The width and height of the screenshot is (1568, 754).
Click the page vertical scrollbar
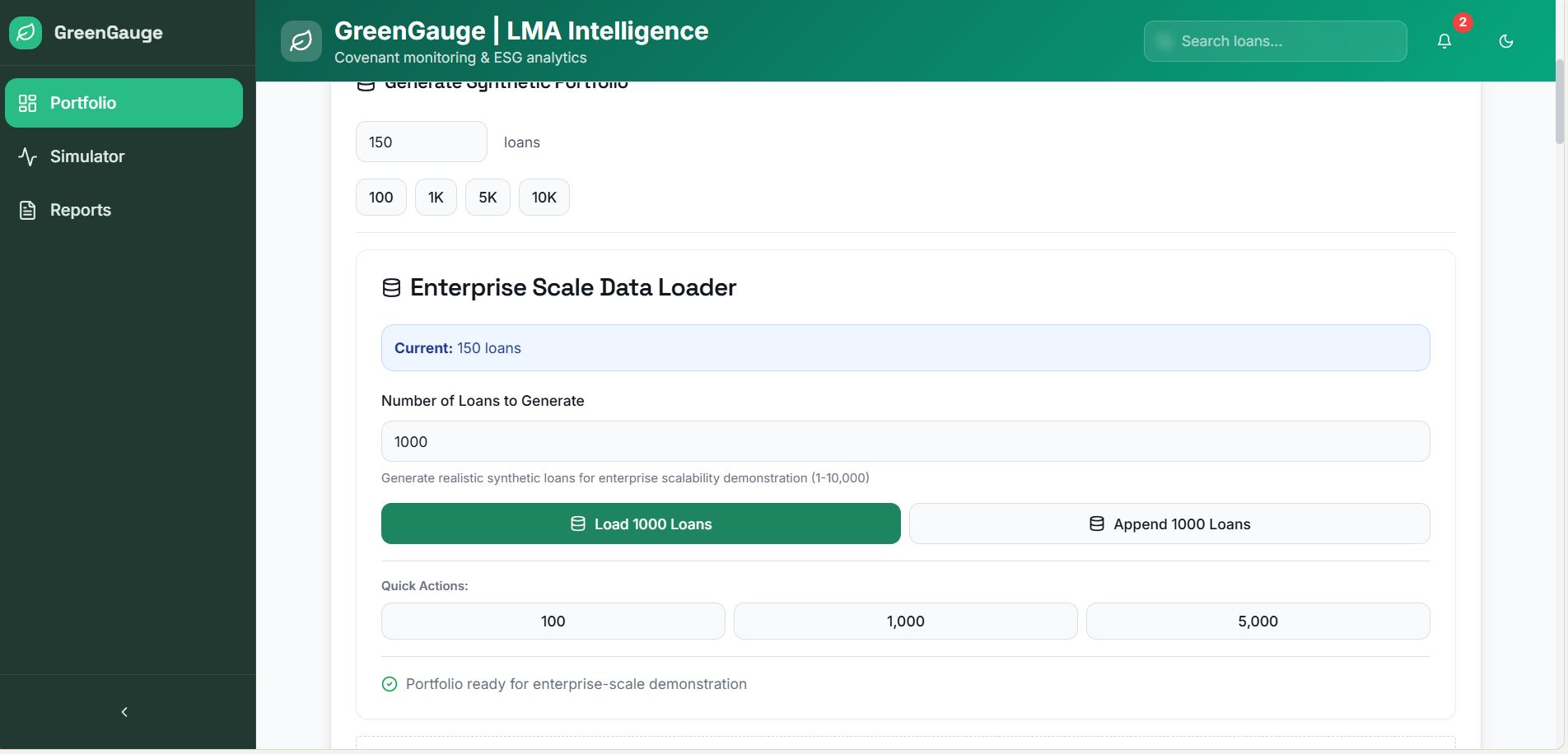pos(1560,107)
